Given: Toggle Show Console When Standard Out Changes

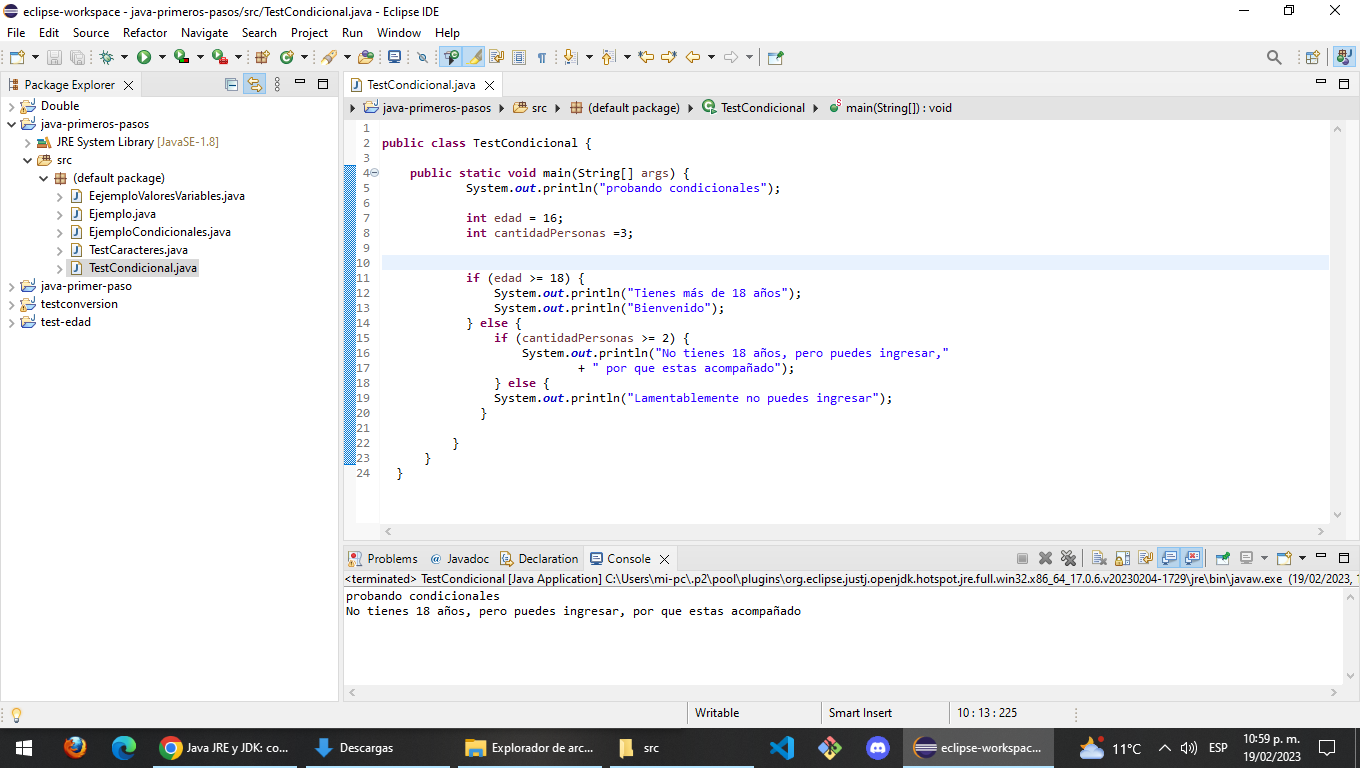Looking at the screenshot, I should pyautogui.click(x=1169, y=559).
